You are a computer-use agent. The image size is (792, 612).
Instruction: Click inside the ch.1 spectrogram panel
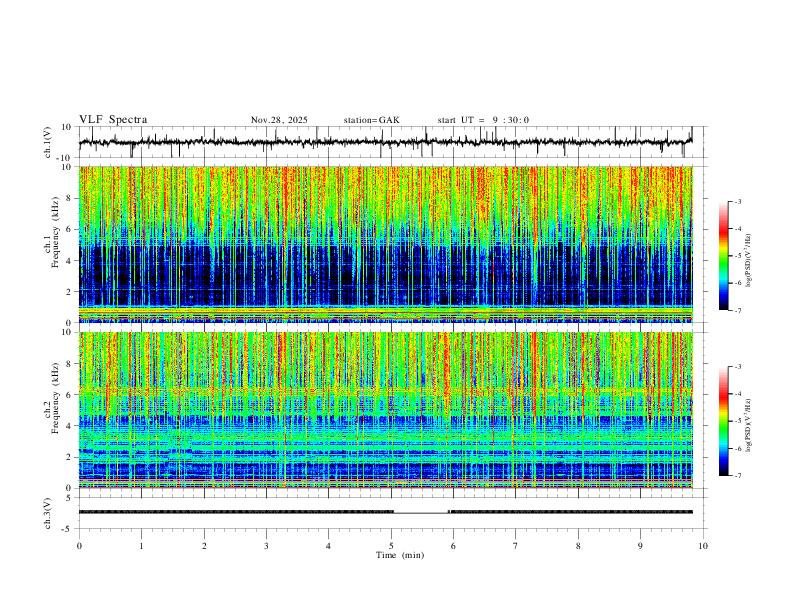point(385,244)
